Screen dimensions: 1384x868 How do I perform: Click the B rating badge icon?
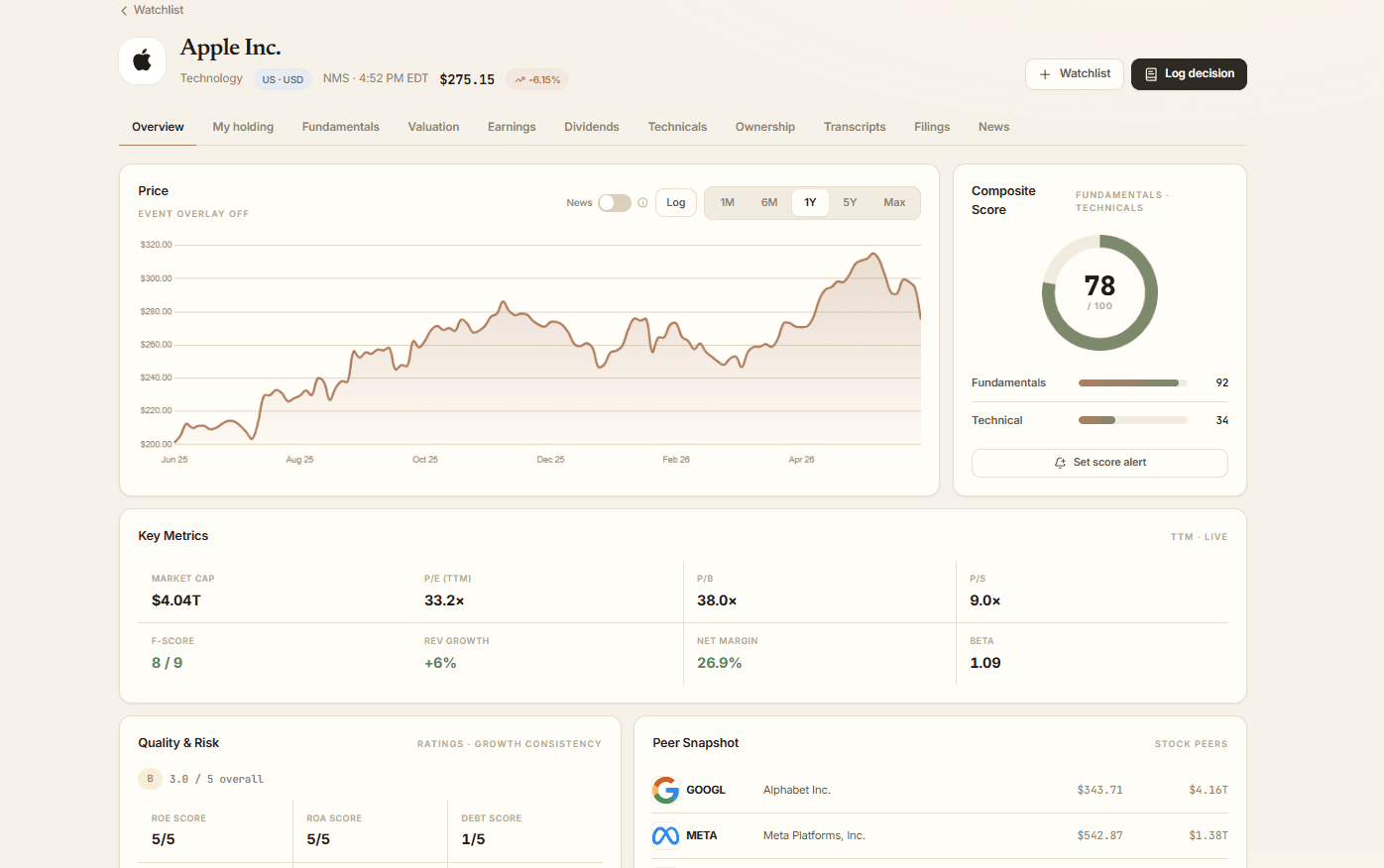point(150,779)
